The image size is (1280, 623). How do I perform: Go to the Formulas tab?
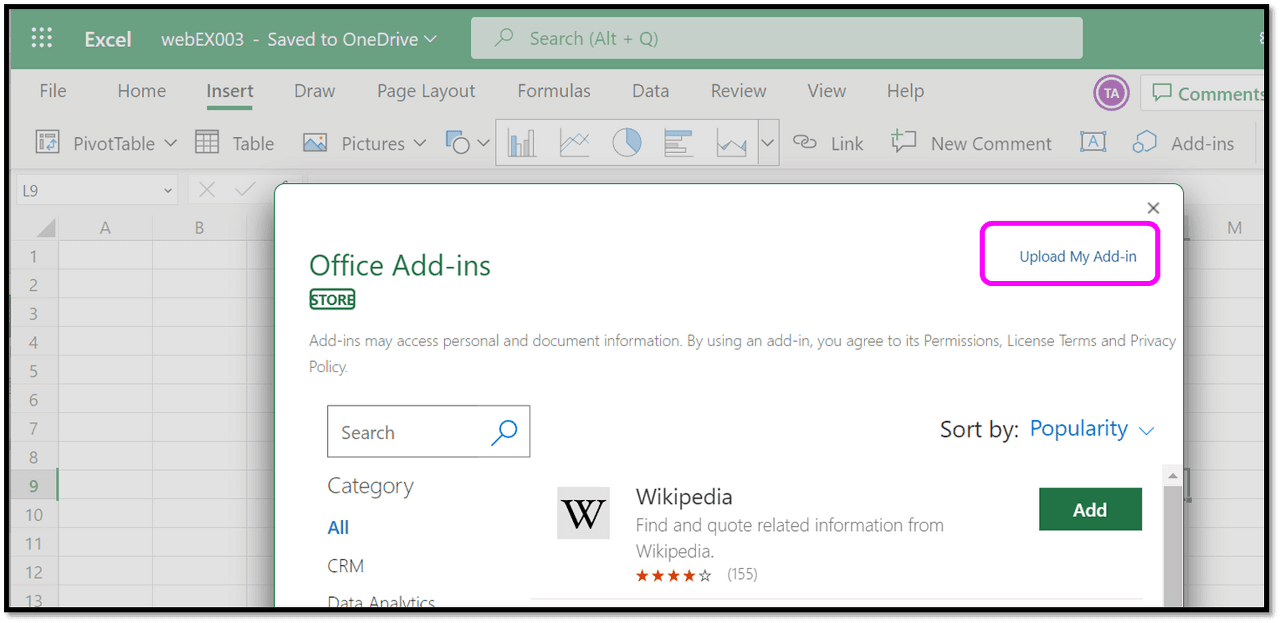(554, 91)
